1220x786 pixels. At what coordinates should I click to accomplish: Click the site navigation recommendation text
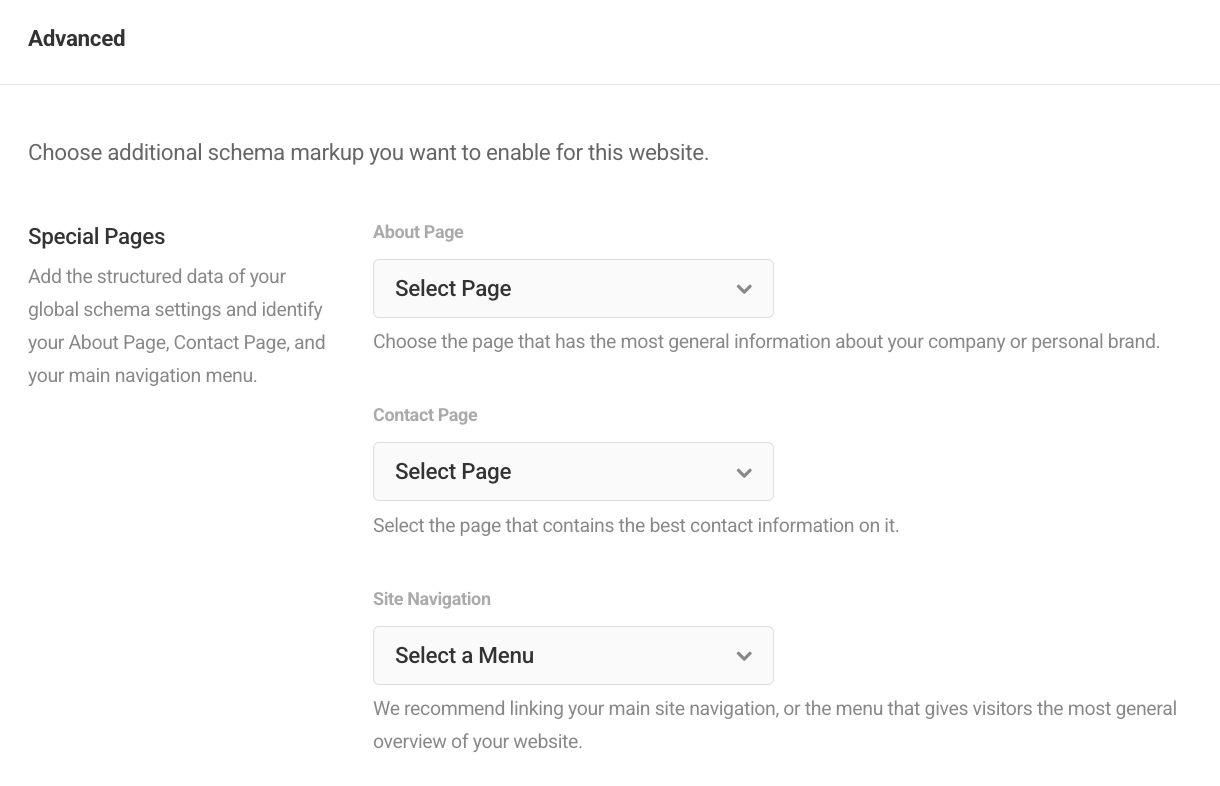[x=774, y=724]
